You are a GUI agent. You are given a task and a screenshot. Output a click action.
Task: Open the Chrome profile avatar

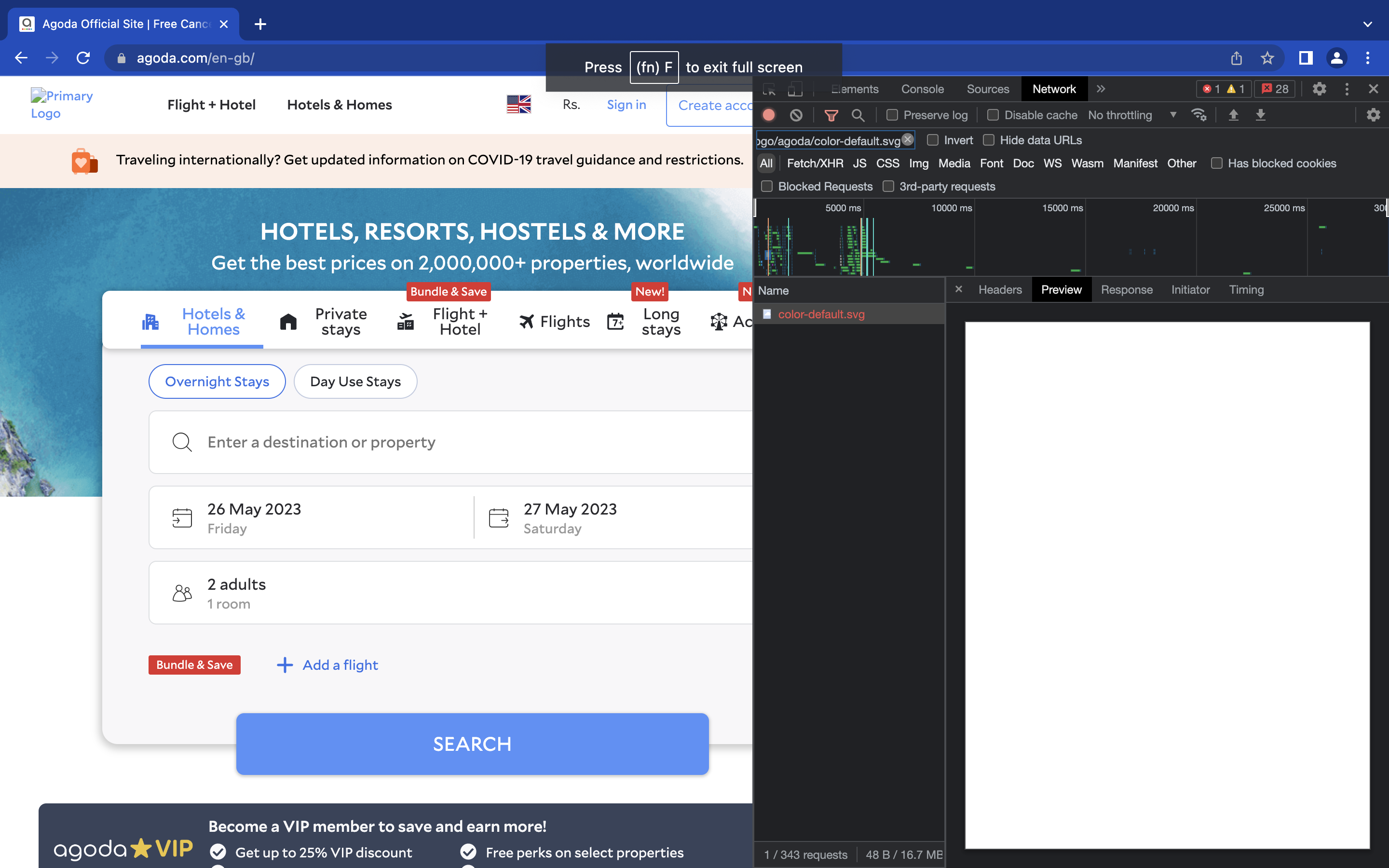coord(1337,58)
